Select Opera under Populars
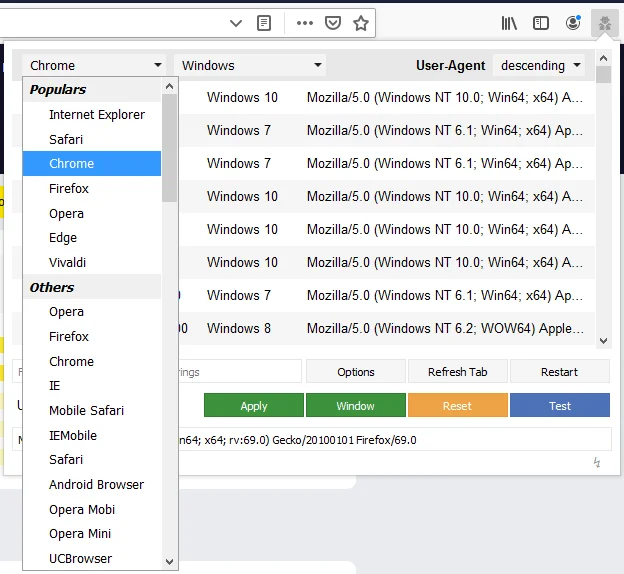Screen dimensions: 624x574 (92, 213)
